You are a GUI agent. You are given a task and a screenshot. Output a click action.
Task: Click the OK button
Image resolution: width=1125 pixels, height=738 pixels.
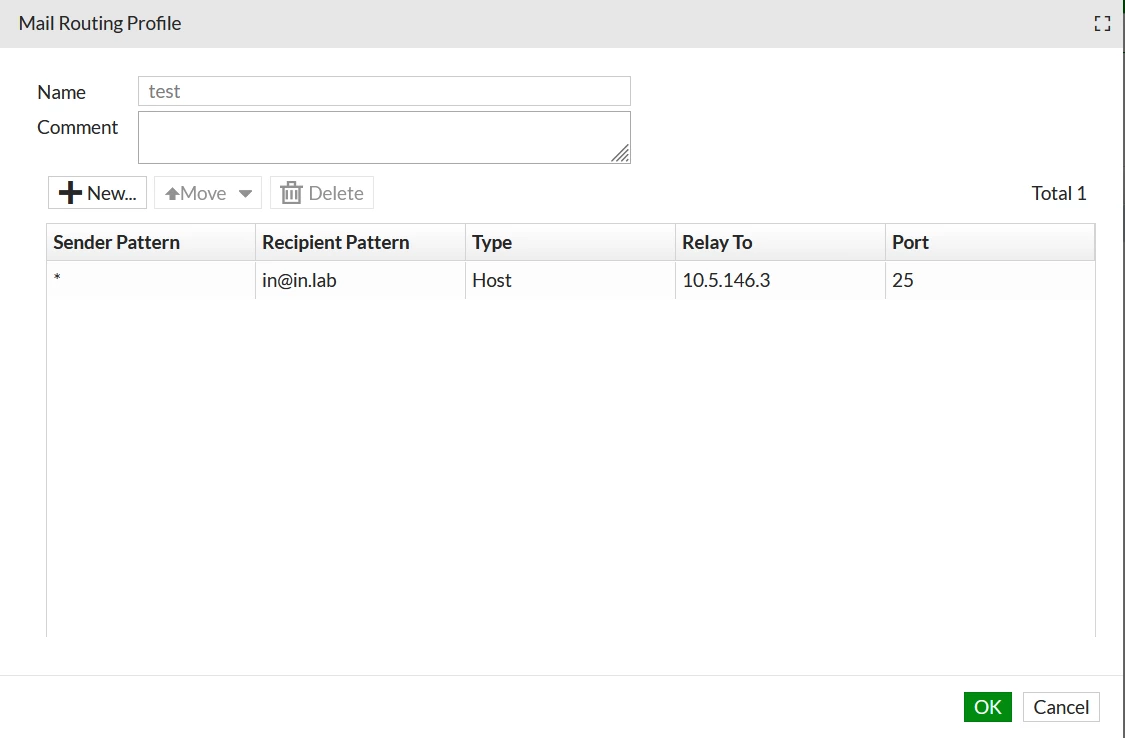click(x=987, y=706)
